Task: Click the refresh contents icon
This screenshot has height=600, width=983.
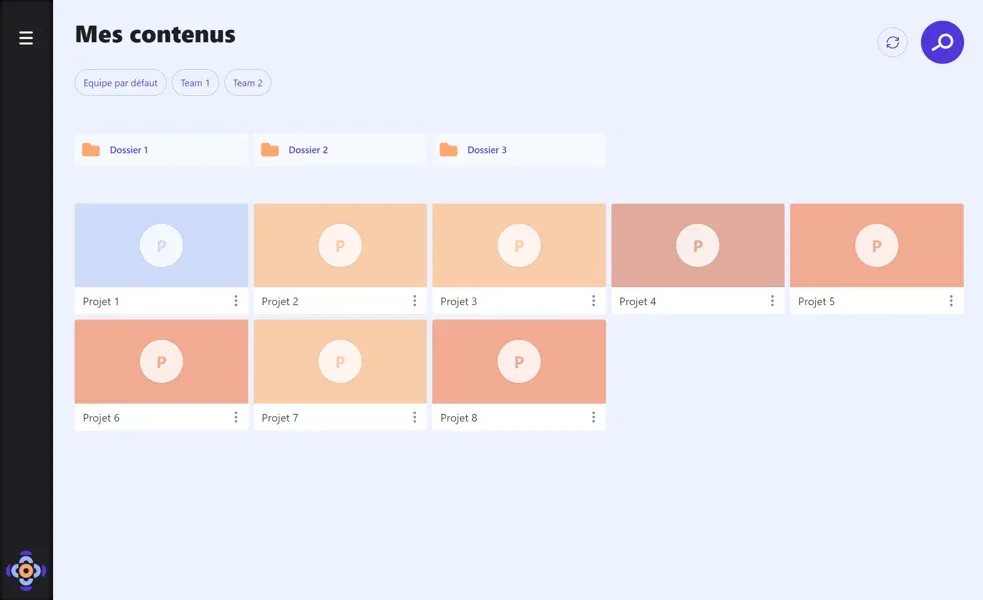Action: point(892,42)
